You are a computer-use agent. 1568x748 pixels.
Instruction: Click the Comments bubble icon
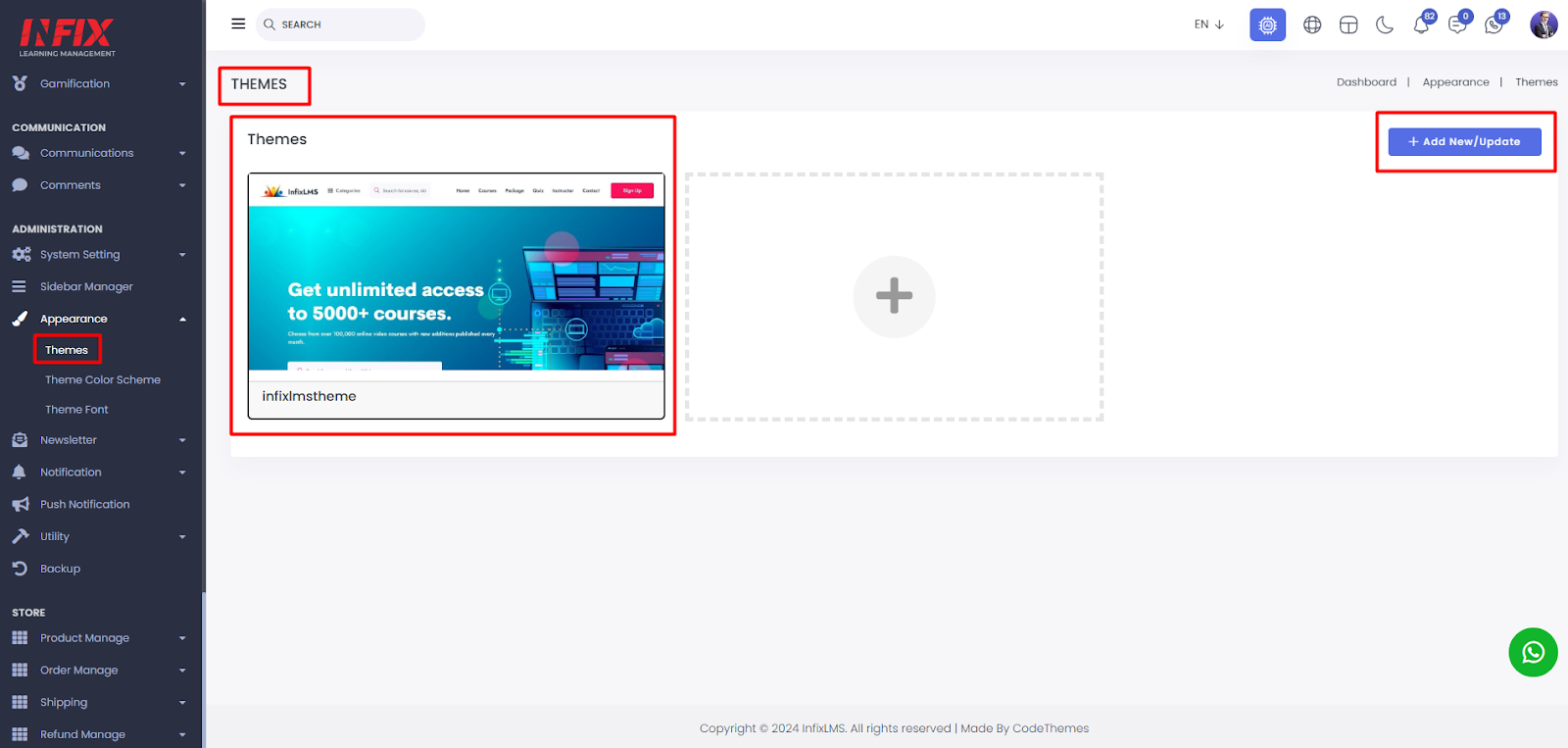(20, 185)
